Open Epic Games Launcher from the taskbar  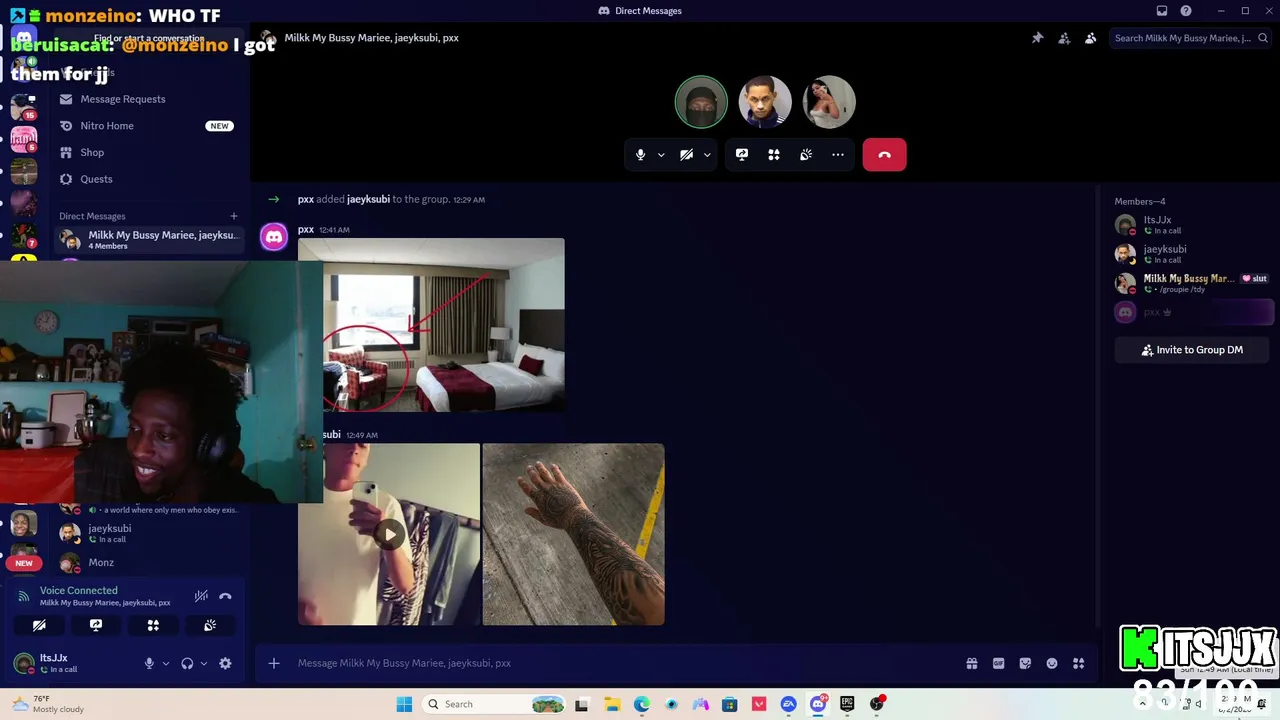coord(847,704)
